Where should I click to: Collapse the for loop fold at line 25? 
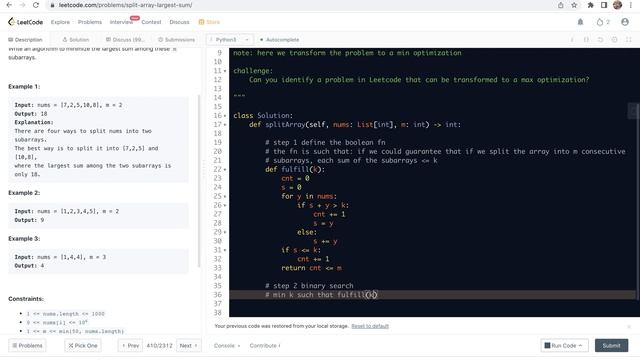point(225,196)
